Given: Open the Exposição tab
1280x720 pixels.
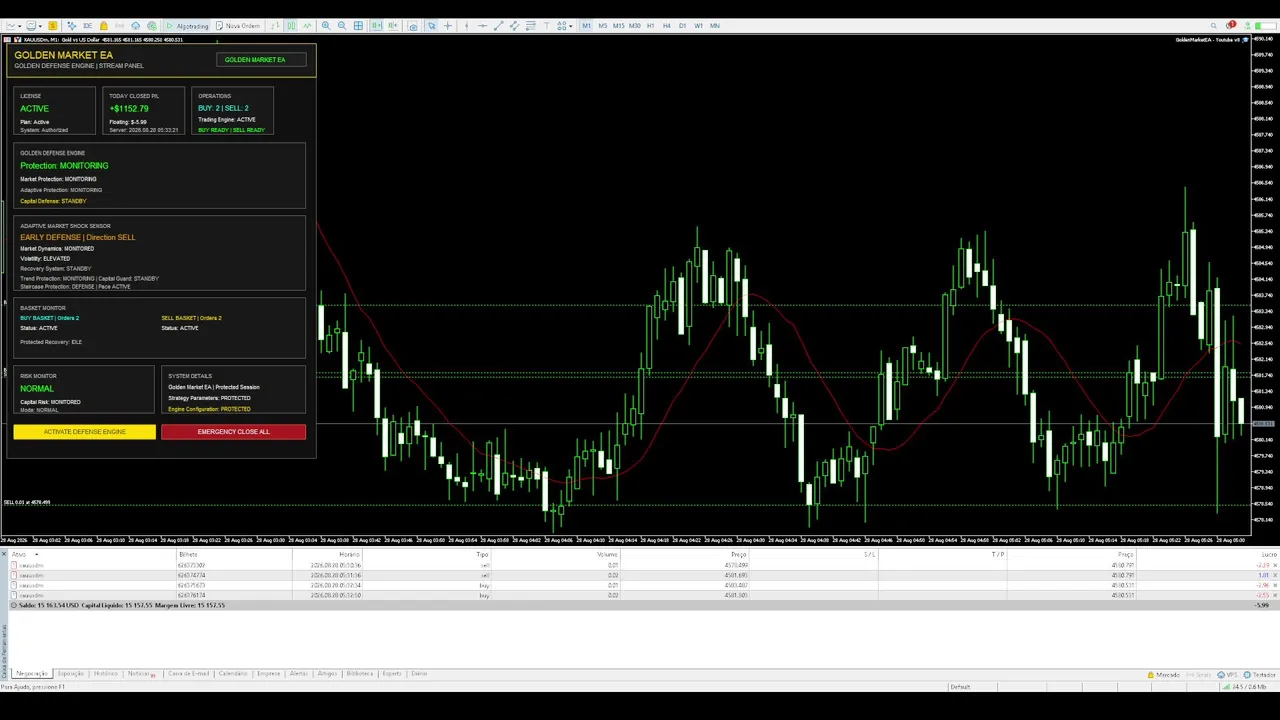Looking at the screenshot, I should coord(71,674).
